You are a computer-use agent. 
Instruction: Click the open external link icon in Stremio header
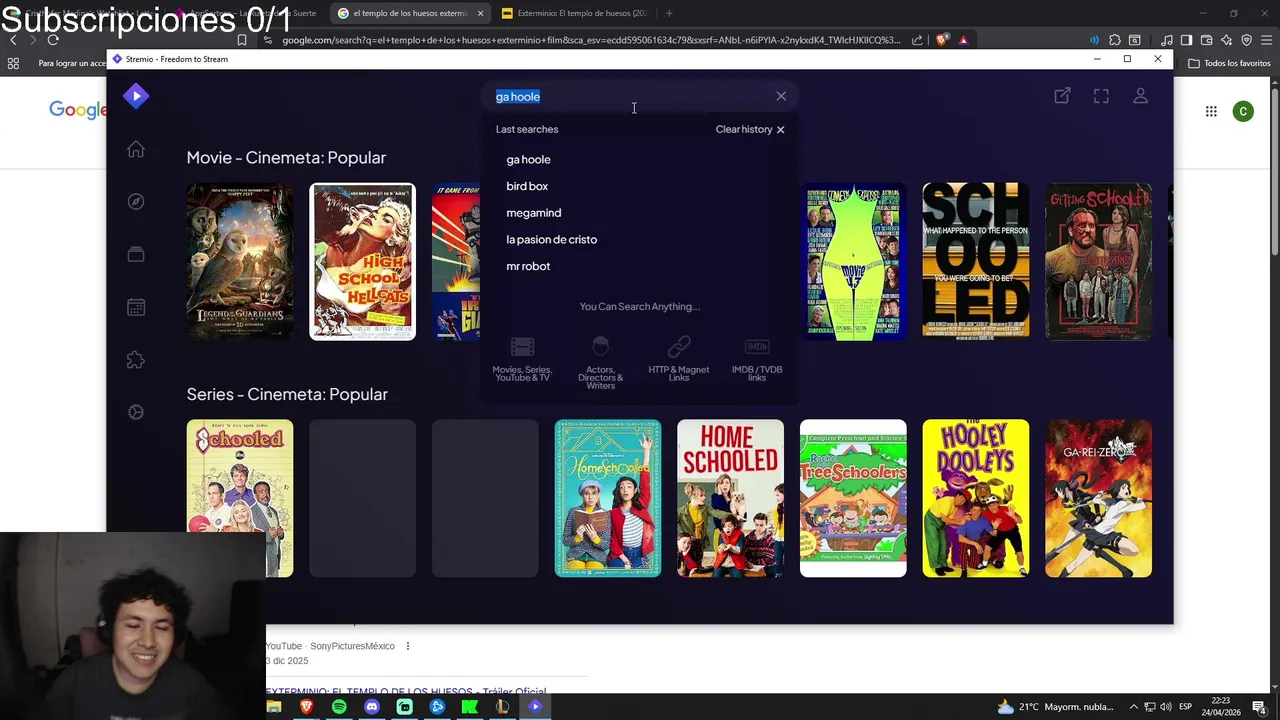(1062, 96)
